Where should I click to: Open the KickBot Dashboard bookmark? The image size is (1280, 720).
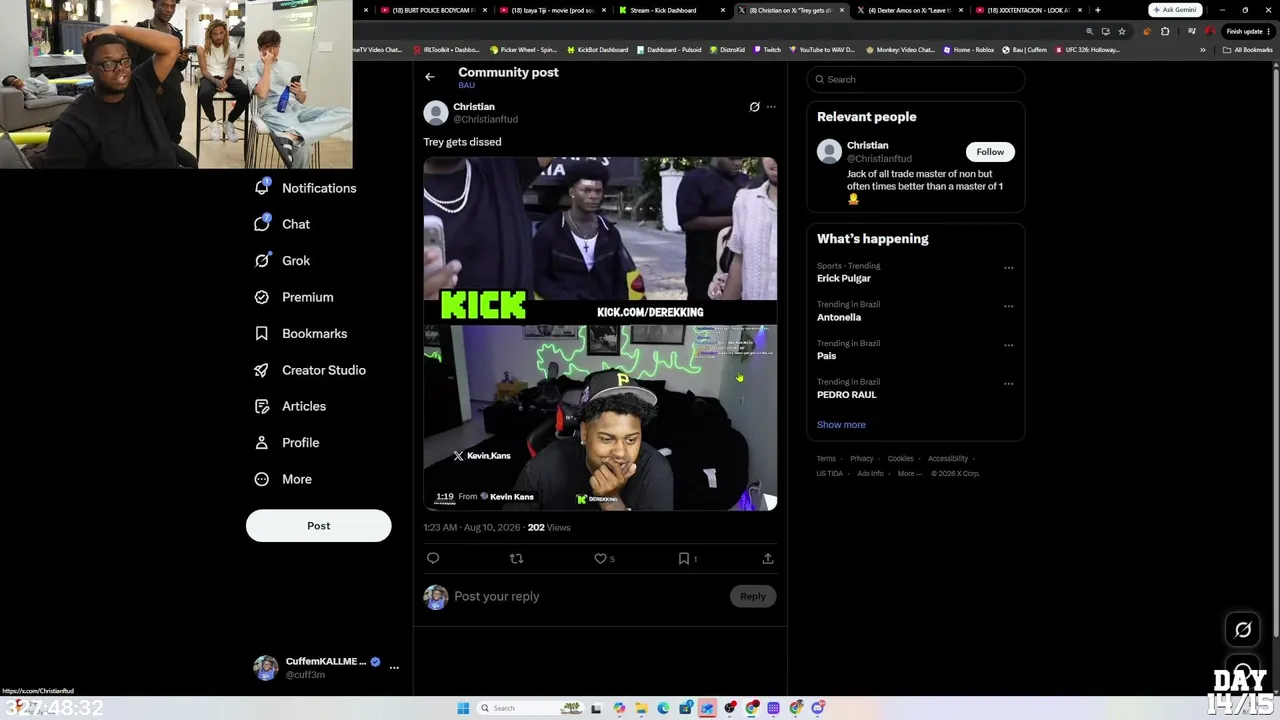(x=598, y=50)
